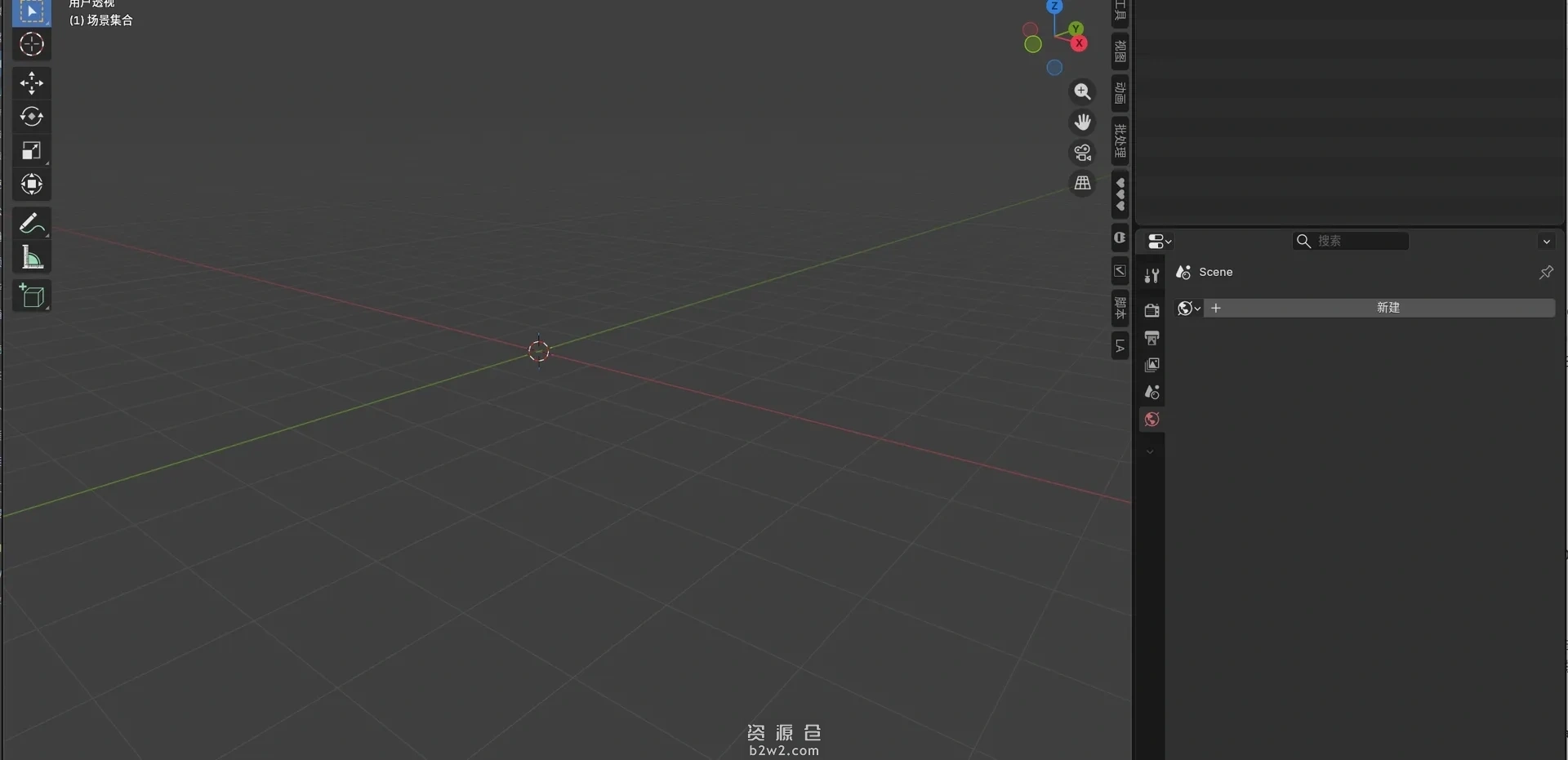Select the Measure tool
The height and width of the screenshot is (760, 1568).
(31, 256)
